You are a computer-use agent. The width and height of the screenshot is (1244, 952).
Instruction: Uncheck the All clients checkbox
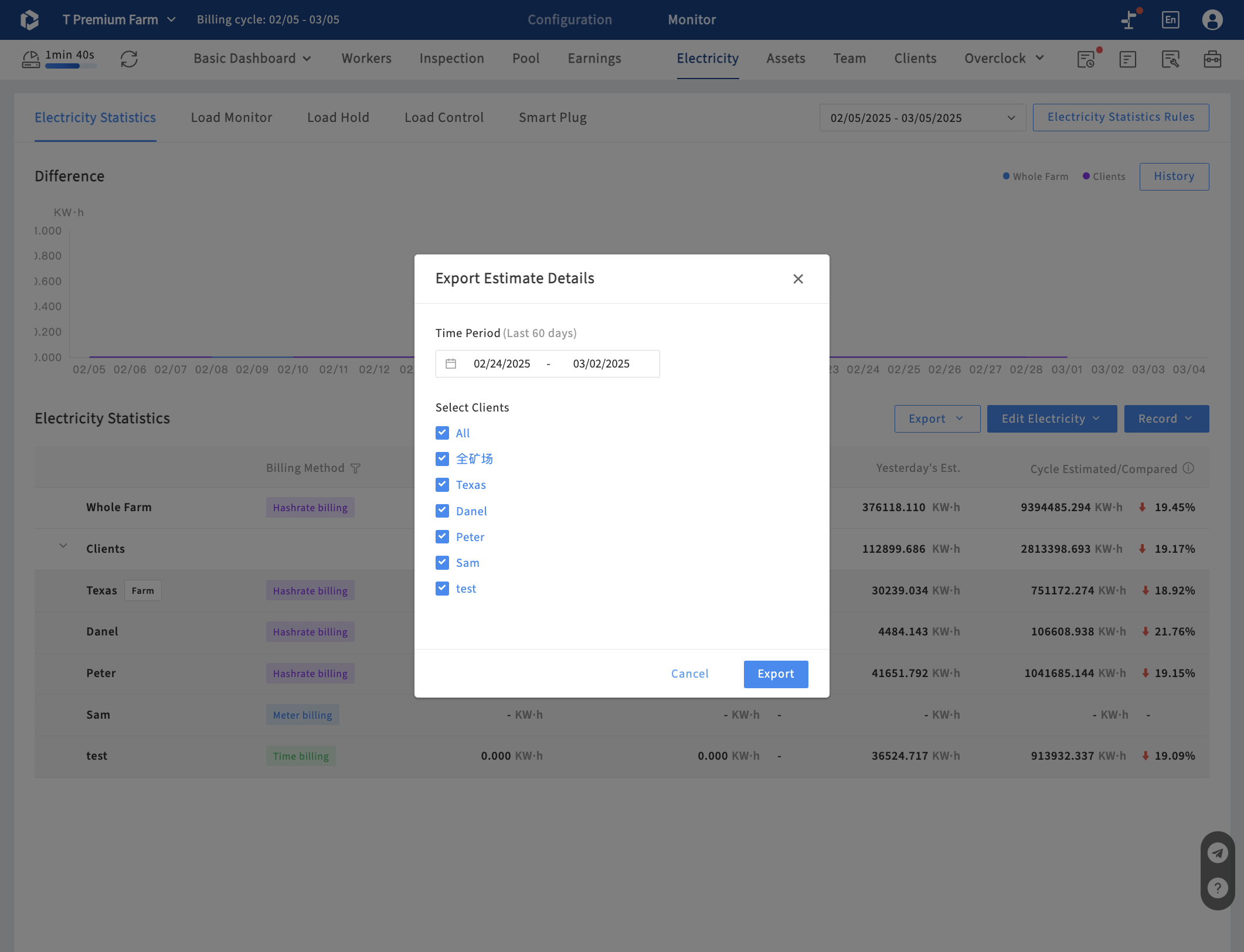(443, 433)
